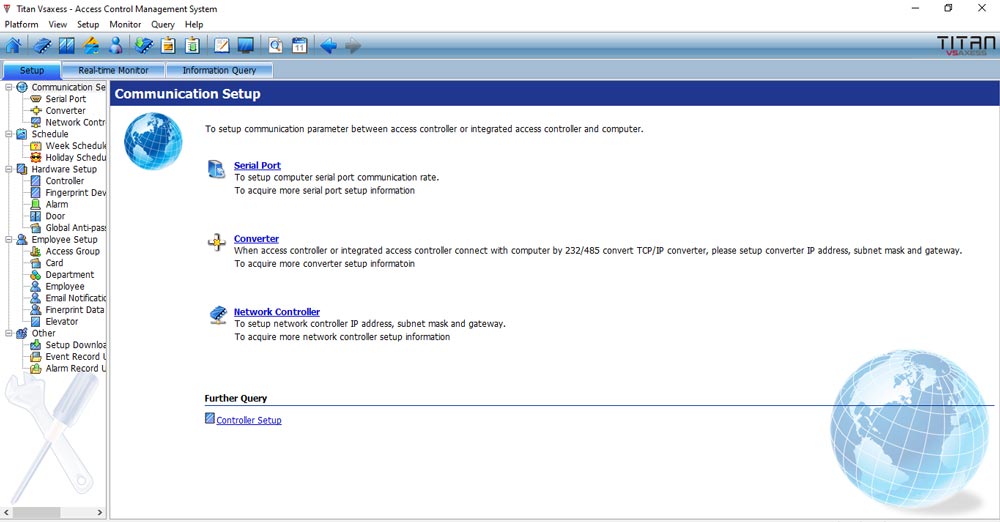Select Alarm in the sidebar tree
Screen dimensions: 1000x522
point(57,204)
